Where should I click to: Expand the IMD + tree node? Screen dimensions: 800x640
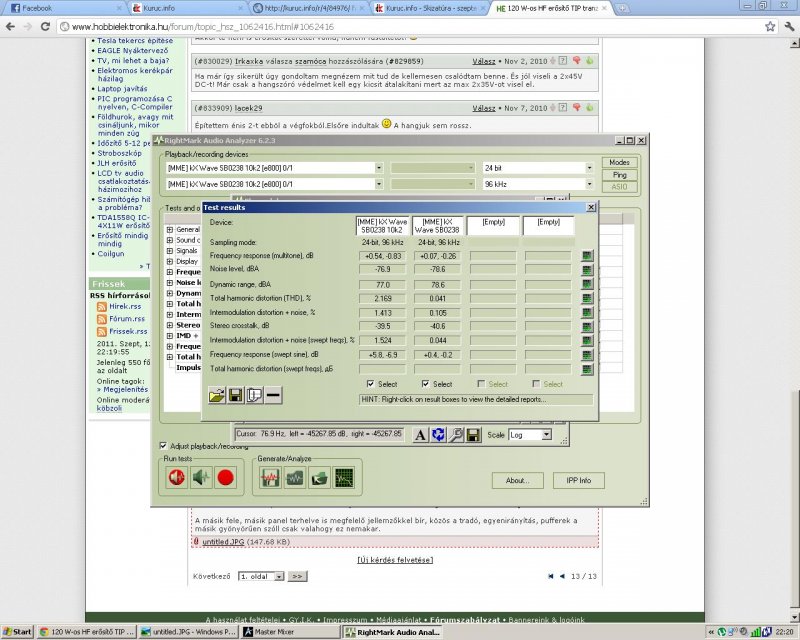[x=170, y=336]
